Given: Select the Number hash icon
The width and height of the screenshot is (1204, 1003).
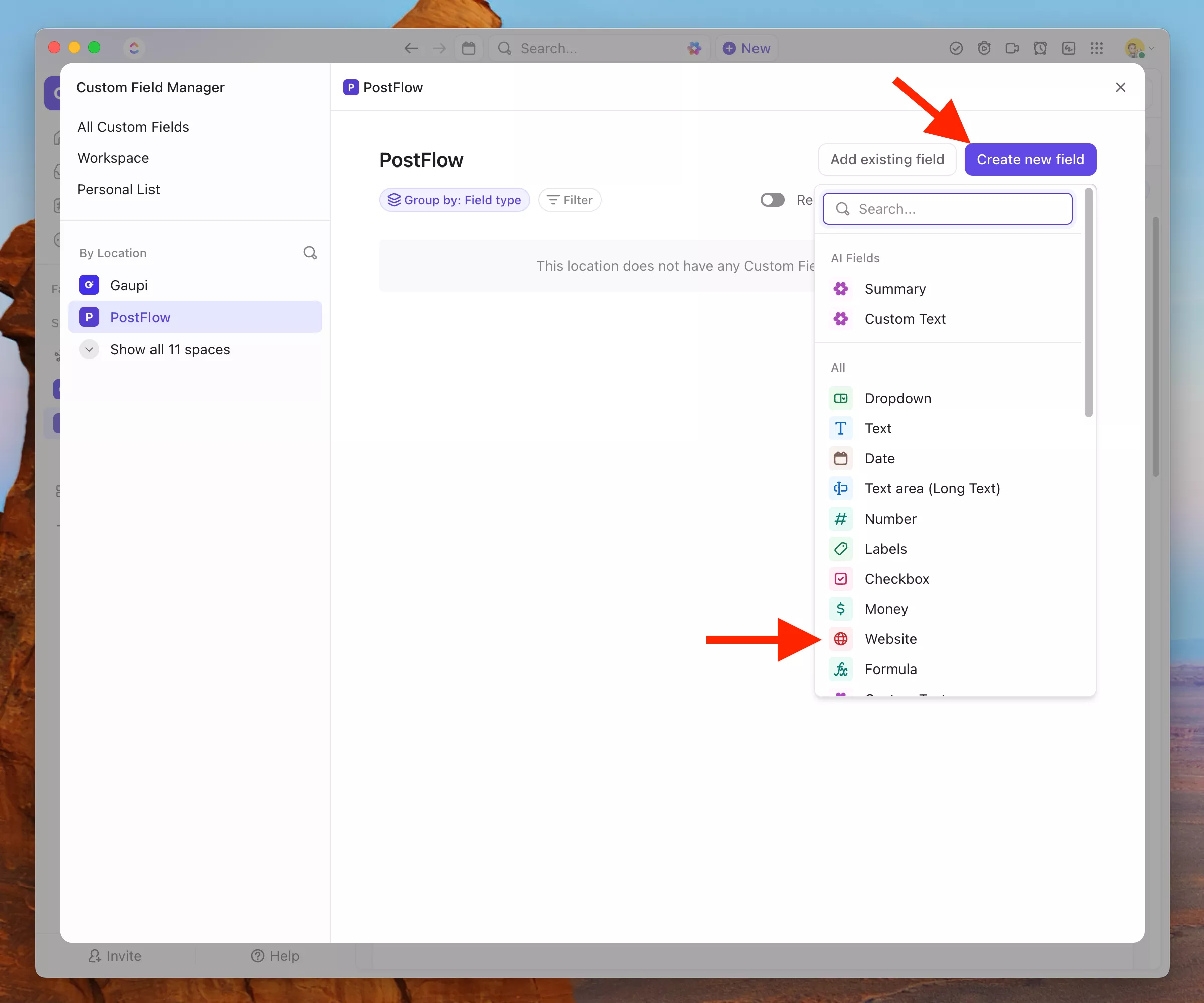Looking at the screenshot, I should click(840, 519).
